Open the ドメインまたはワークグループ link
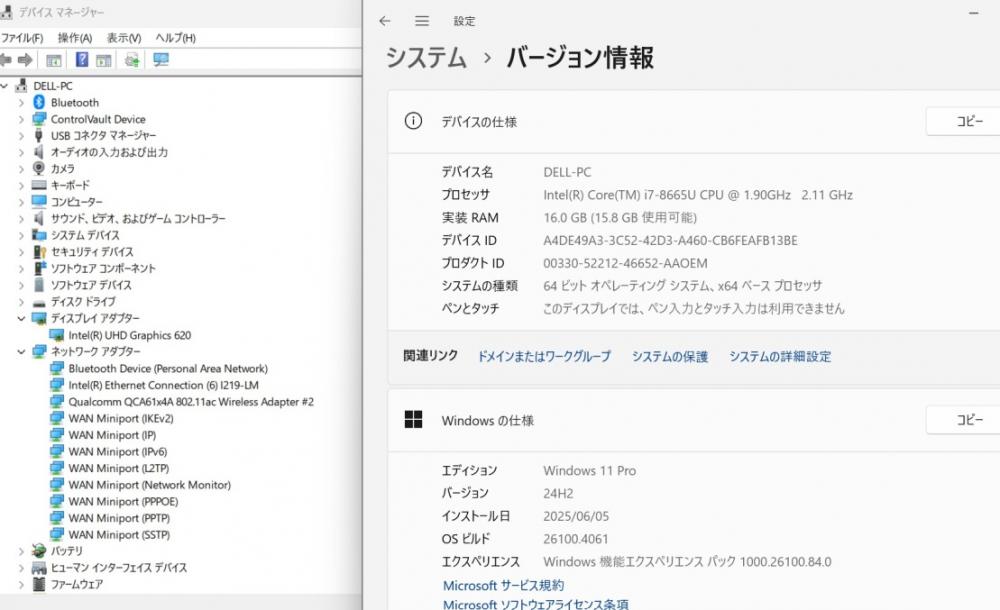This screenshot has height=610, width=1000. [x=544, y=356]
